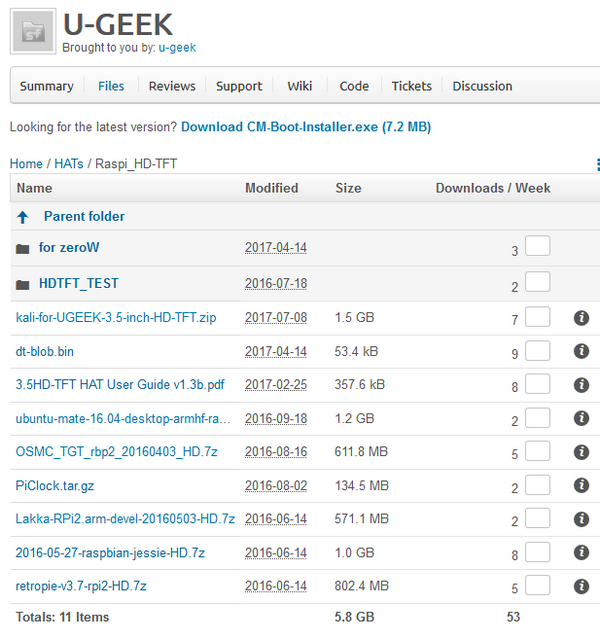Viewport: 600px width, 640px height.
Task: Click the download stats box for Lakka-RPi2 file
Action: (538, 518)
